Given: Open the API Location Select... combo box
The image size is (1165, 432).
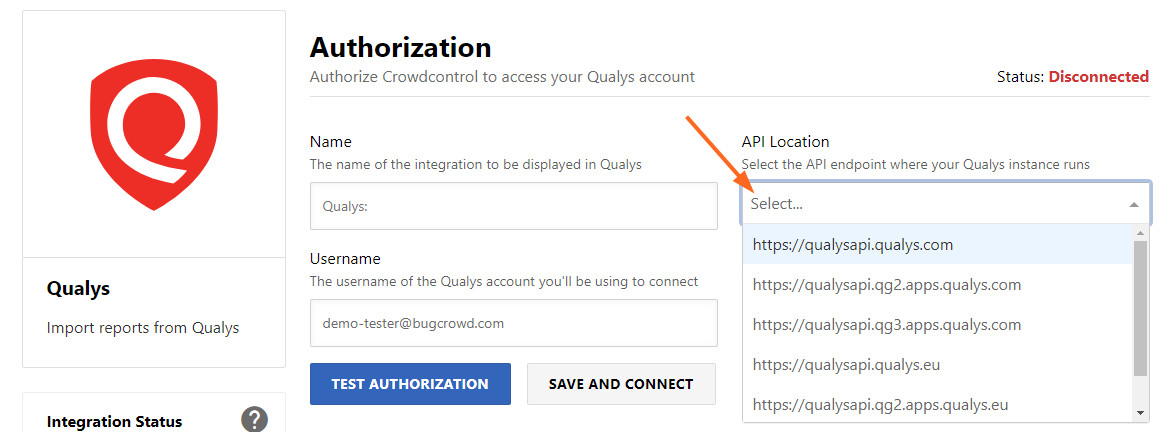Looking at the screenshot, I should point(945,203).
